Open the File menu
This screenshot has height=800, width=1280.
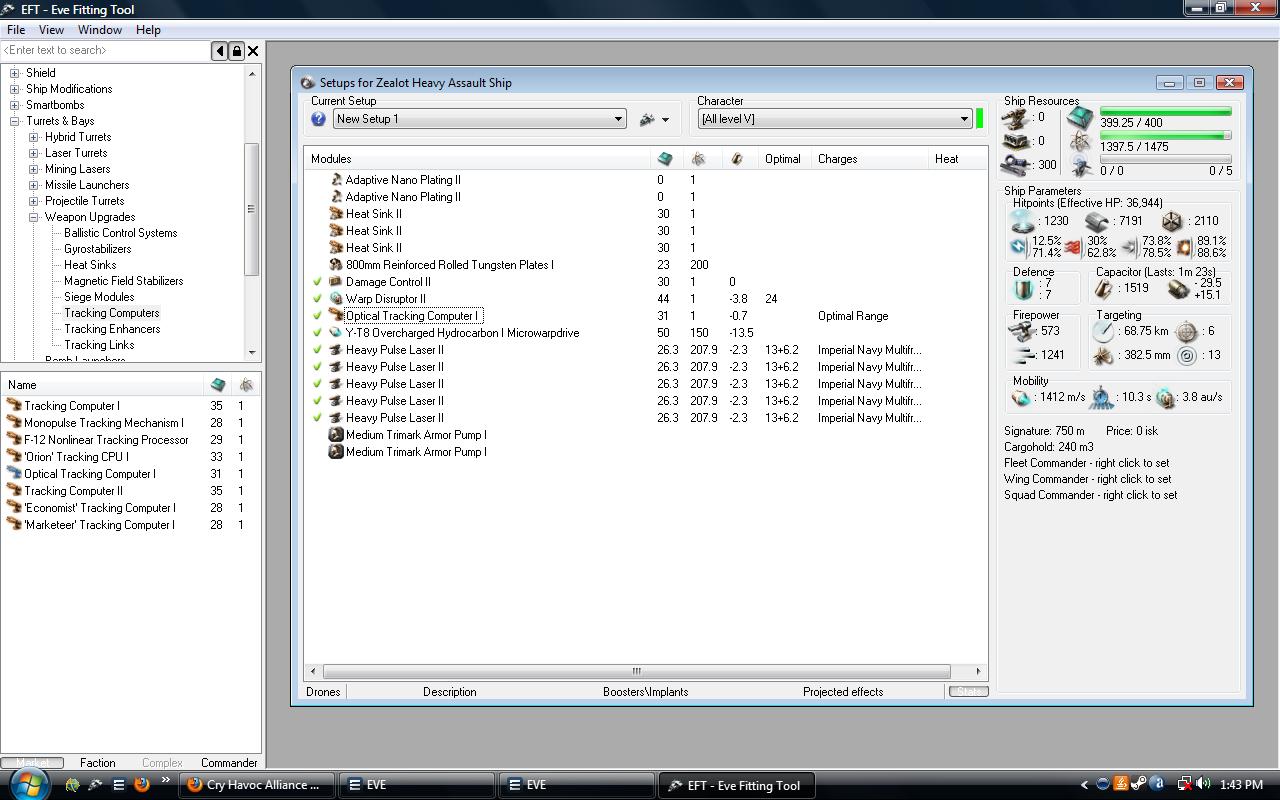(16, 30)
